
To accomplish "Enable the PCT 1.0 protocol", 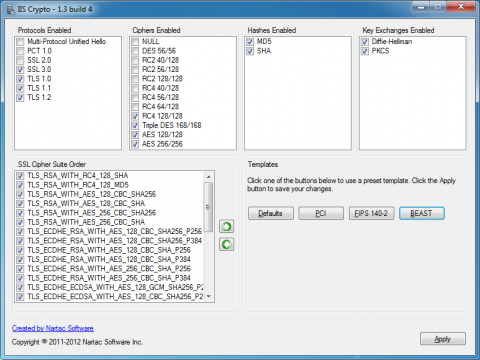I will (x=21, y=51).
